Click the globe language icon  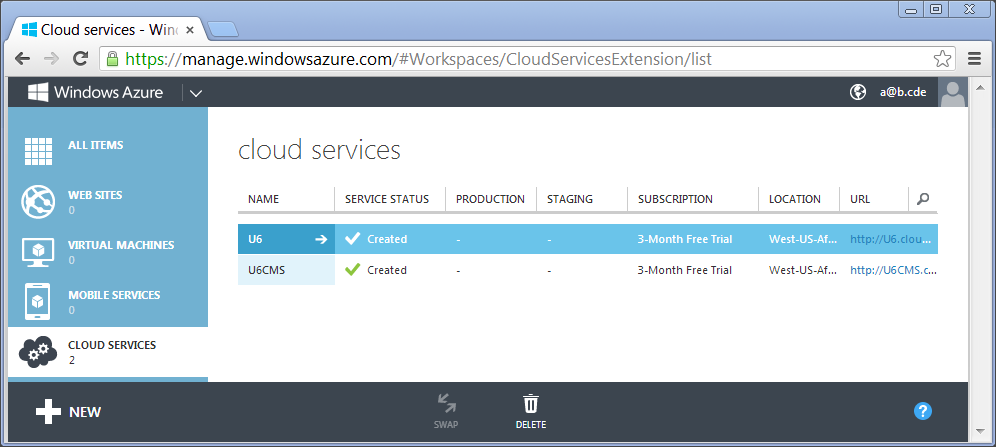click(857, 92)
